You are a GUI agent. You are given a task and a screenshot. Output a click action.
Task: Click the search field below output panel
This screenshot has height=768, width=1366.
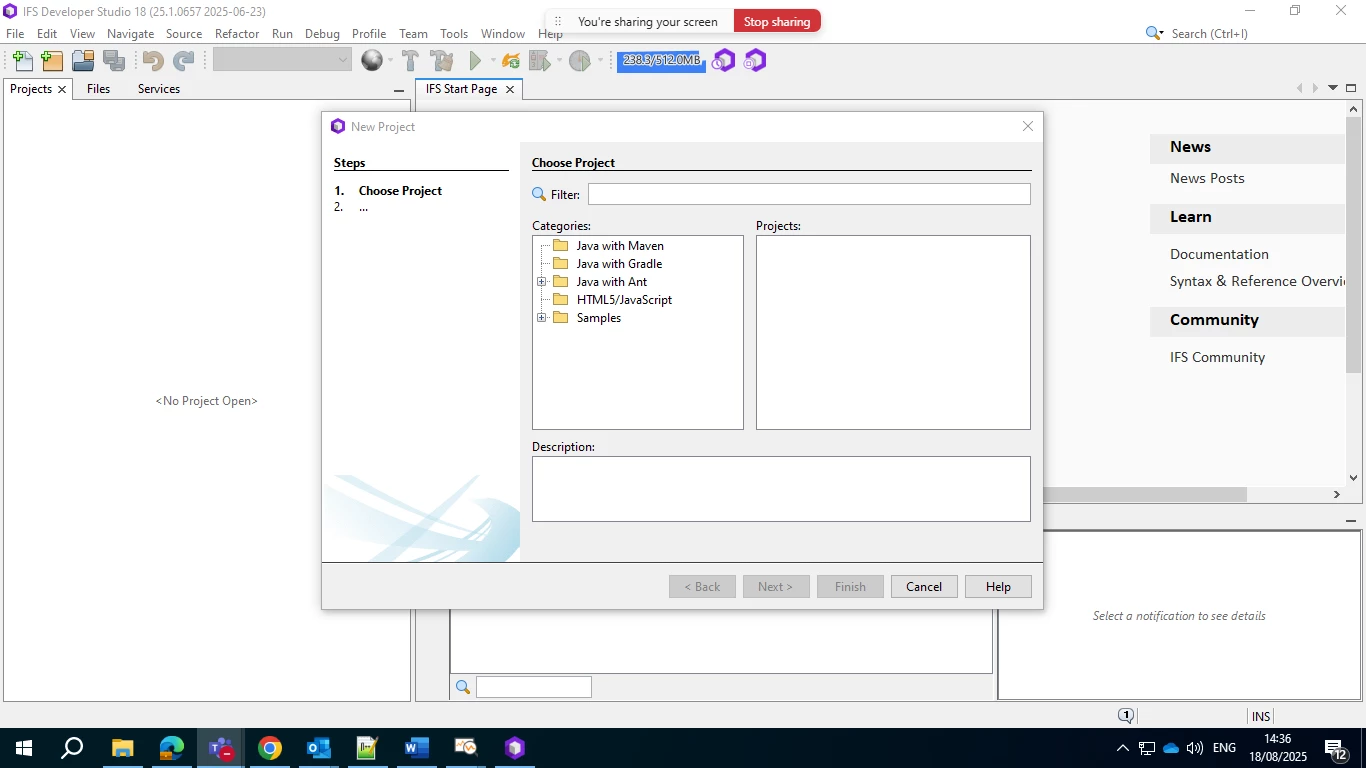pos(533,687)
